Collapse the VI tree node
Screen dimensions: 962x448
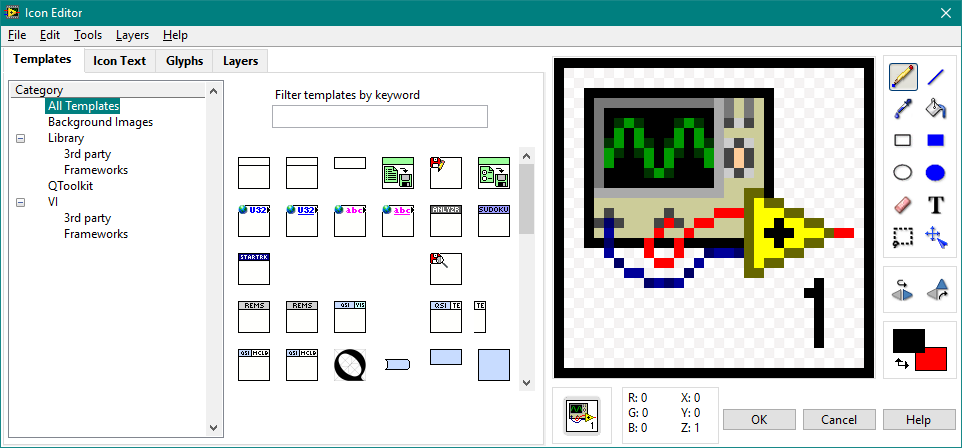click(x=21, y=202)
